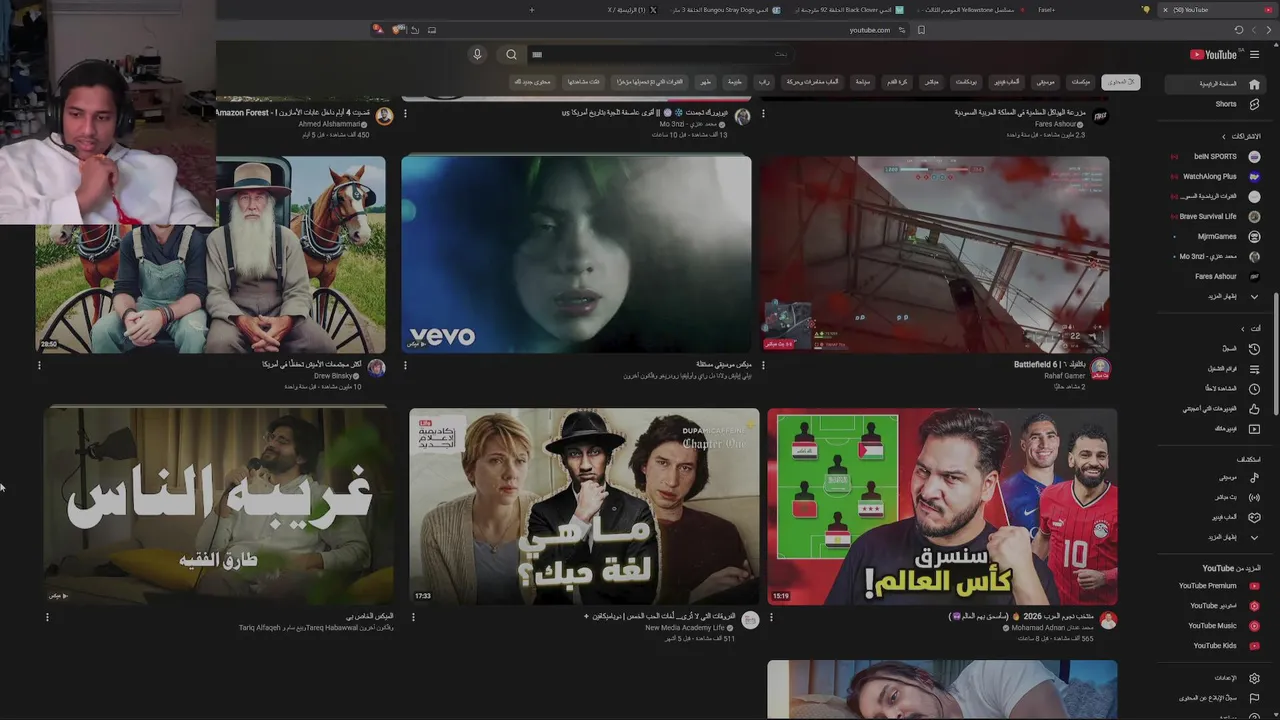Select the Watched filter chip
The width and height of the screenshot is (1280, 720).
tap(583, 82)
